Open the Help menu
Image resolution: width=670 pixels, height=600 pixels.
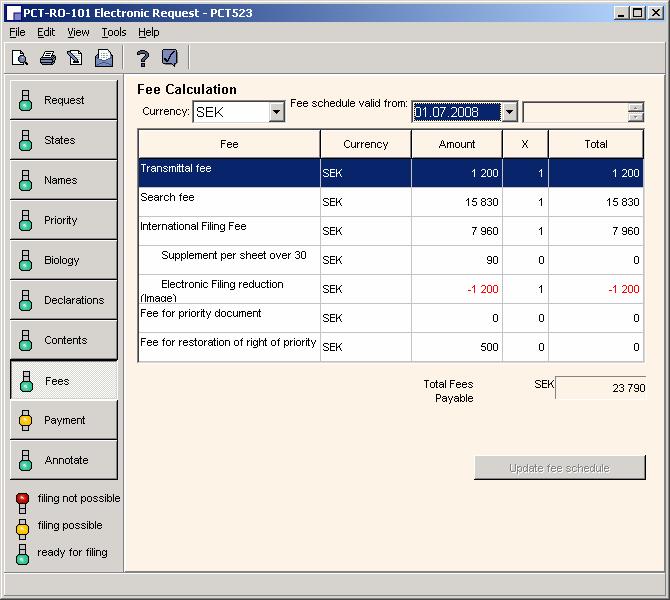pyautogui.click(x=149, y=32)
